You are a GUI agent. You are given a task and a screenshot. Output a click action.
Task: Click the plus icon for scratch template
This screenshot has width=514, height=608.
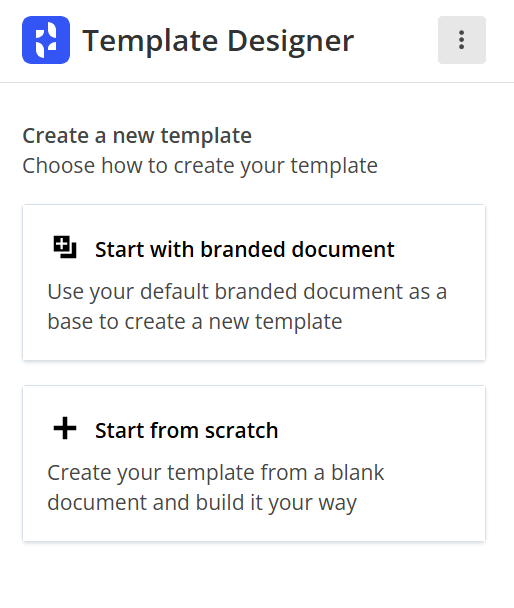[65, 428]
